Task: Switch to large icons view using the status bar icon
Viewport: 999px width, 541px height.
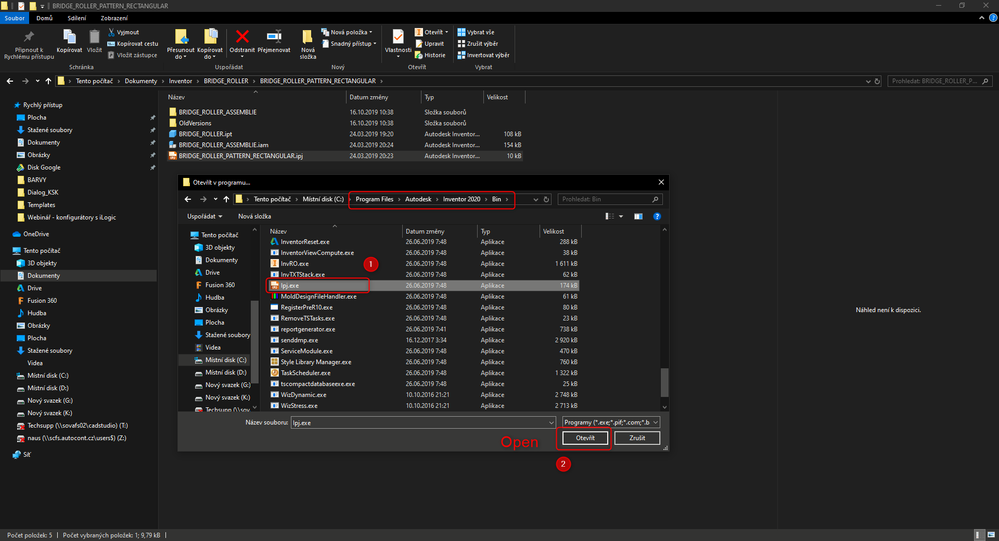Action: pos(989,535)
